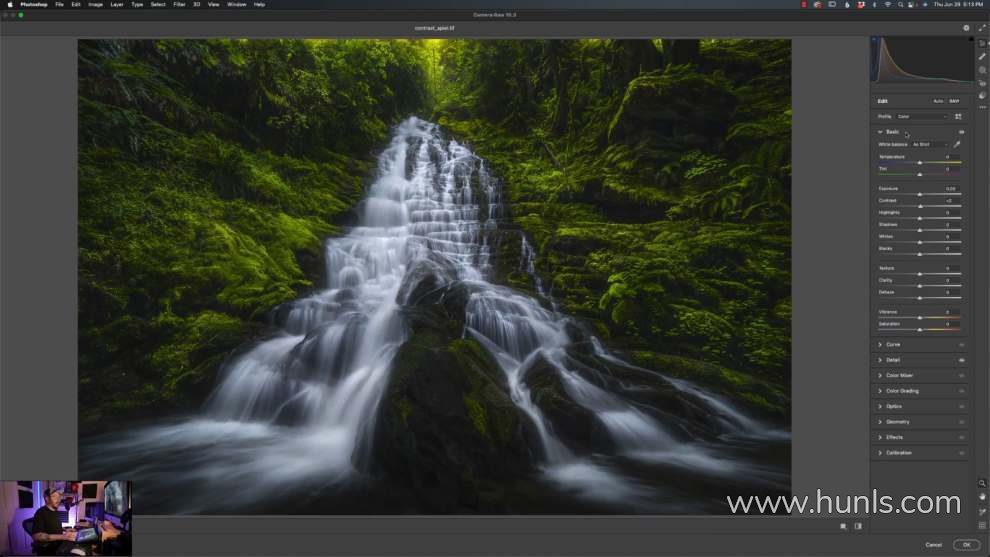The width and height of the screenshot is (990, 557).
Task: Click the webcam presenter thumbnail
Action: coord(66,518)
